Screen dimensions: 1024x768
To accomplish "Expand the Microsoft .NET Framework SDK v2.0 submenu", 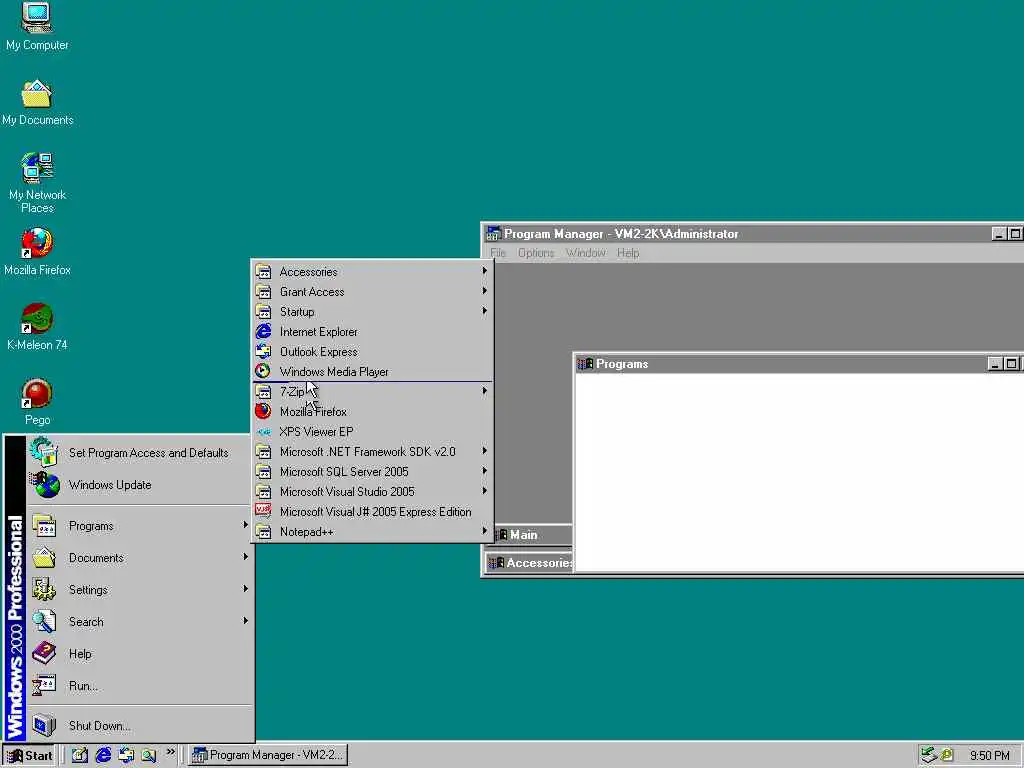I will click(372, 451).
